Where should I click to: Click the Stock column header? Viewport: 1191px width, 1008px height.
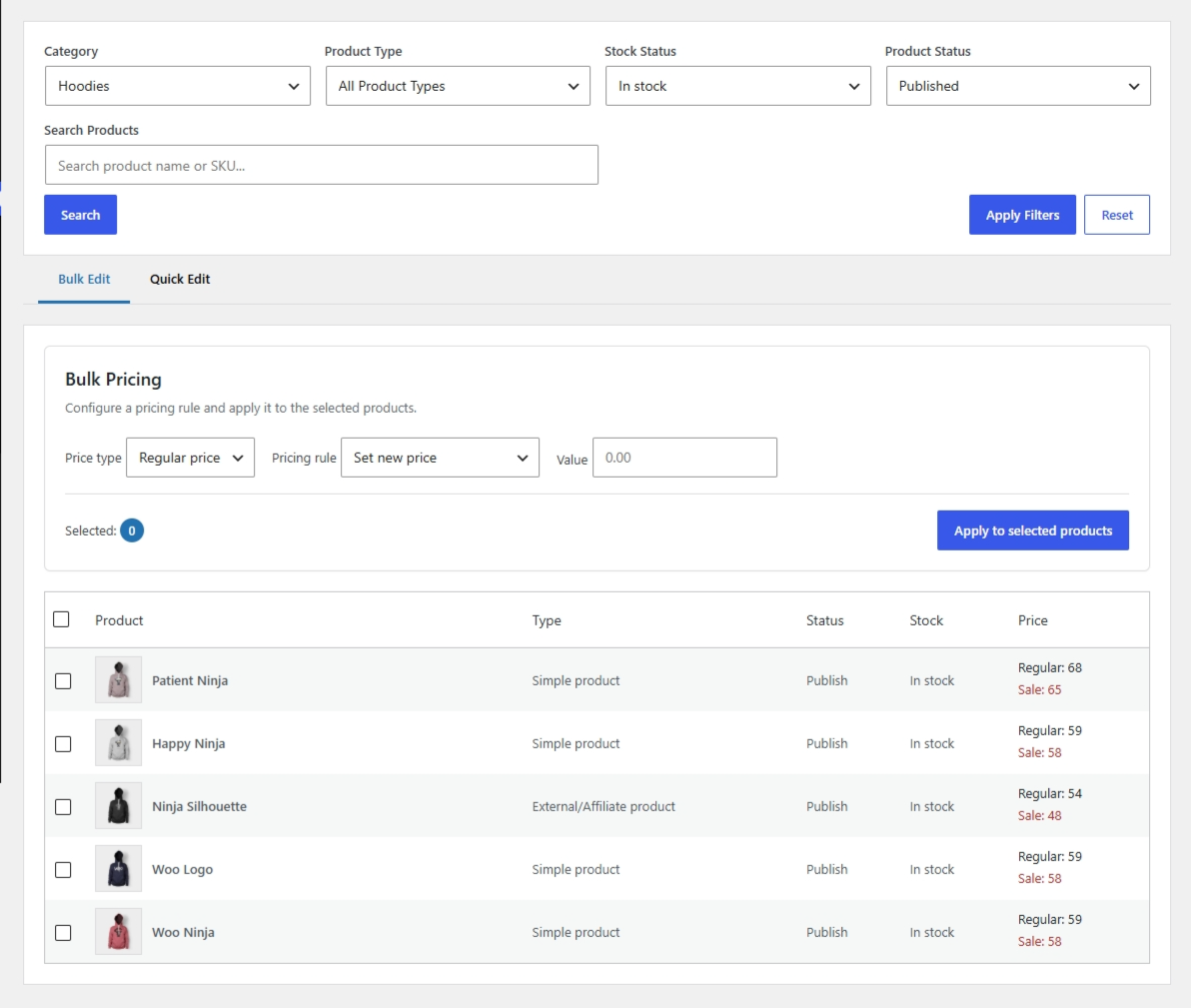pyautogui.click(x=926, y=620)
